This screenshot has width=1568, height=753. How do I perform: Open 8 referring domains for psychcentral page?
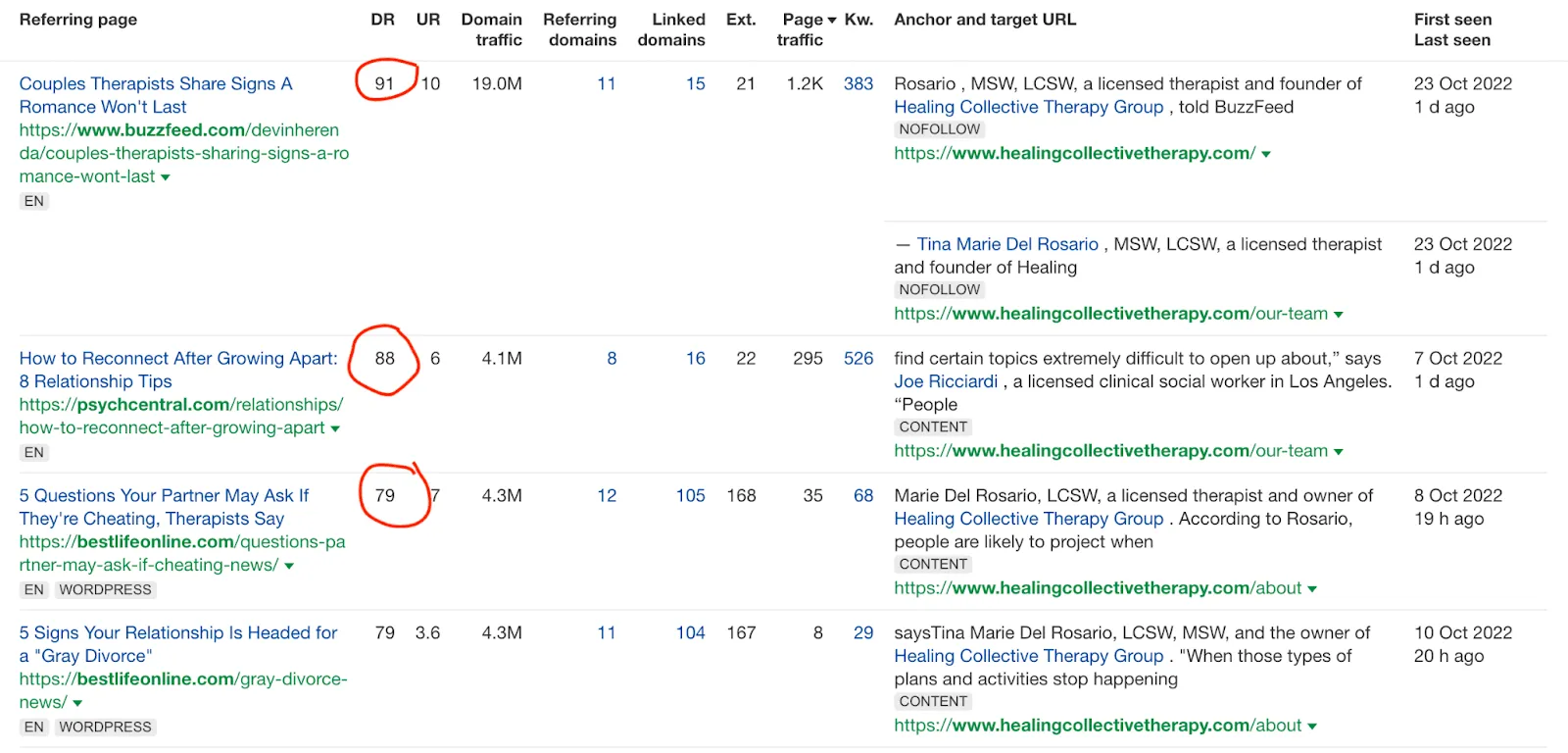[x=612, y=359]
